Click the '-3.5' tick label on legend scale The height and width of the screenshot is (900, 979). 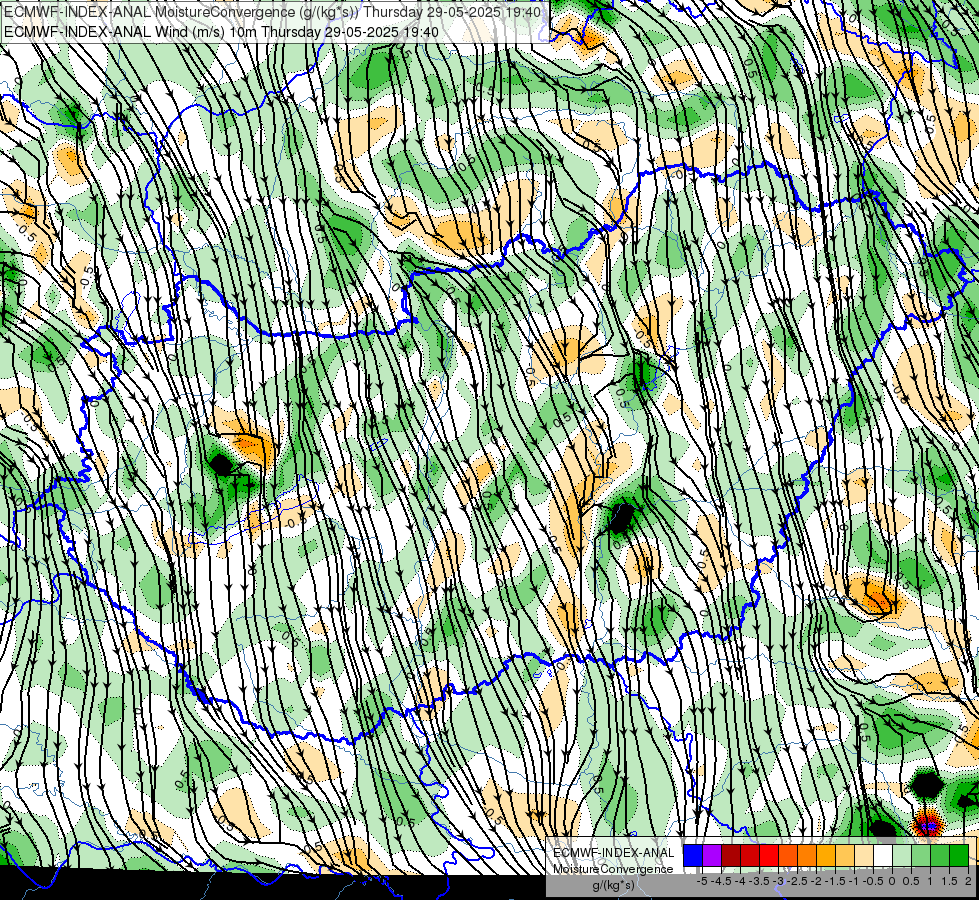[x=759, y=881]
